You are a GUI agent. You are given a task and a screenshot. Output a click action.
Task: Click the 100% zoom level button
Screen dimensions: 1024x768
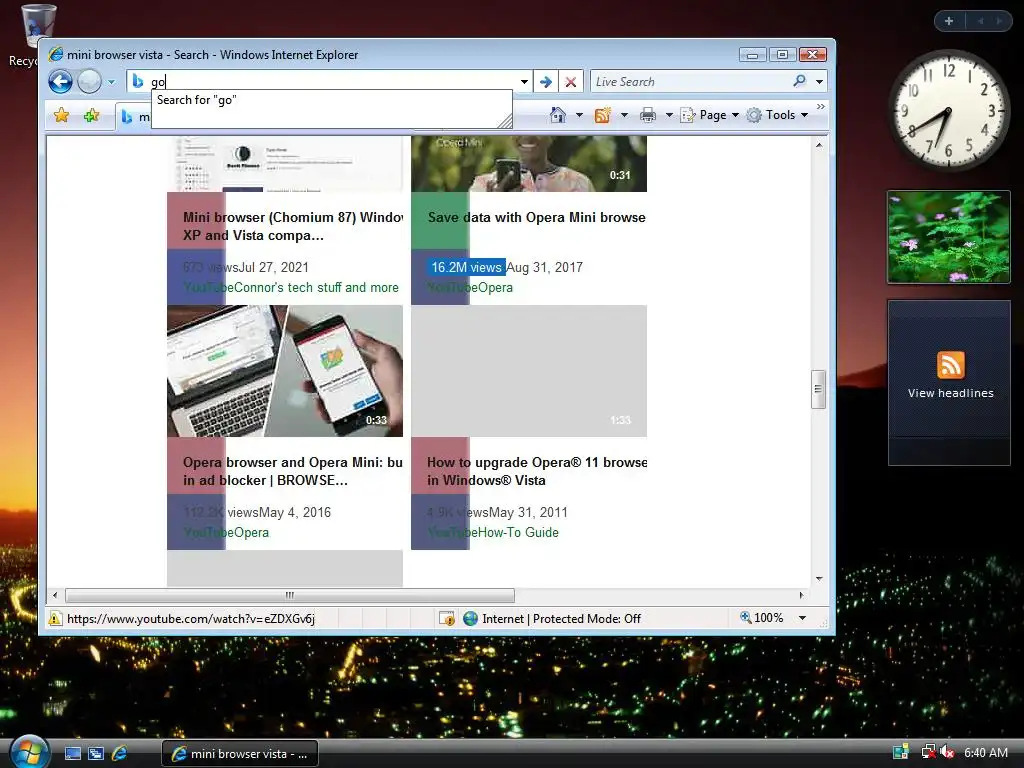click(761, 618)
